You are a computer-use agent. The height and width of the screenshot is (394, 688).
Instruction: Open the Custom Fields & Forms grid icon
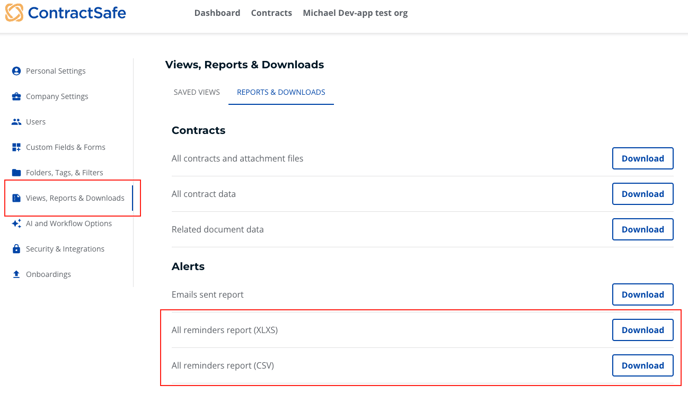click(16, 147)
